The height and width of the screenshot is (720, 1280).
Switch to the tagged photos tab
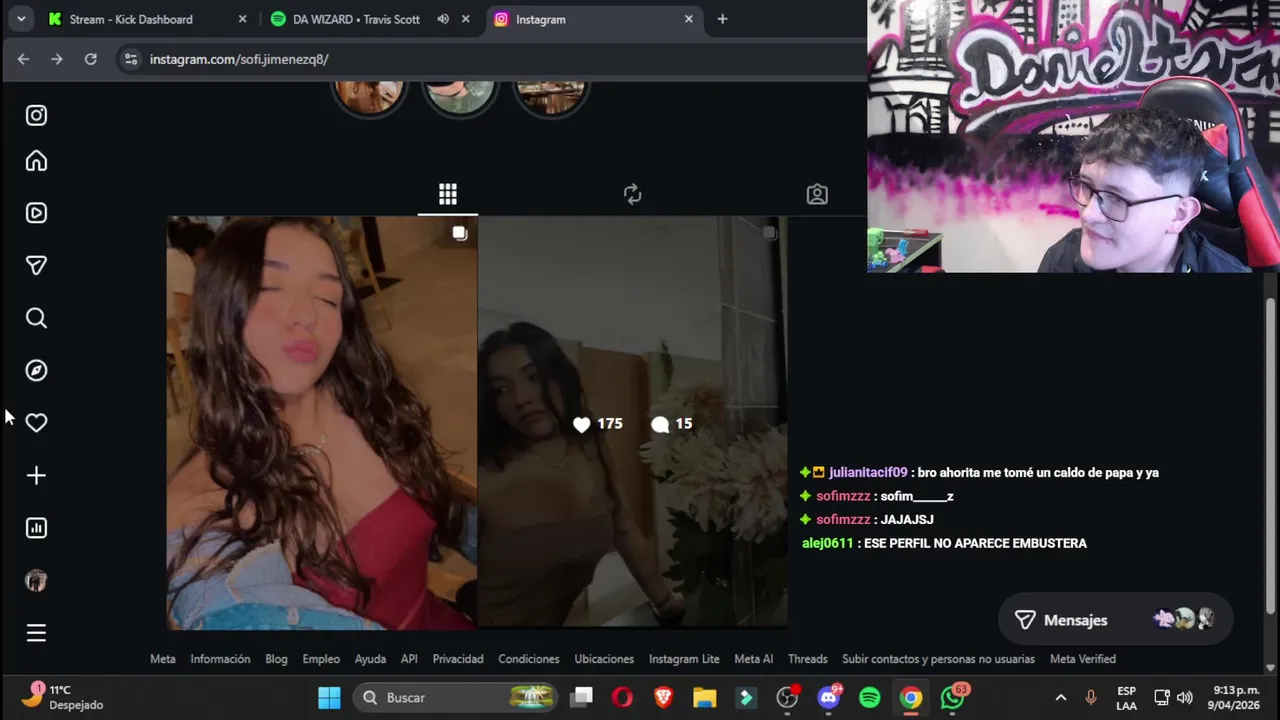coord(817,194)
